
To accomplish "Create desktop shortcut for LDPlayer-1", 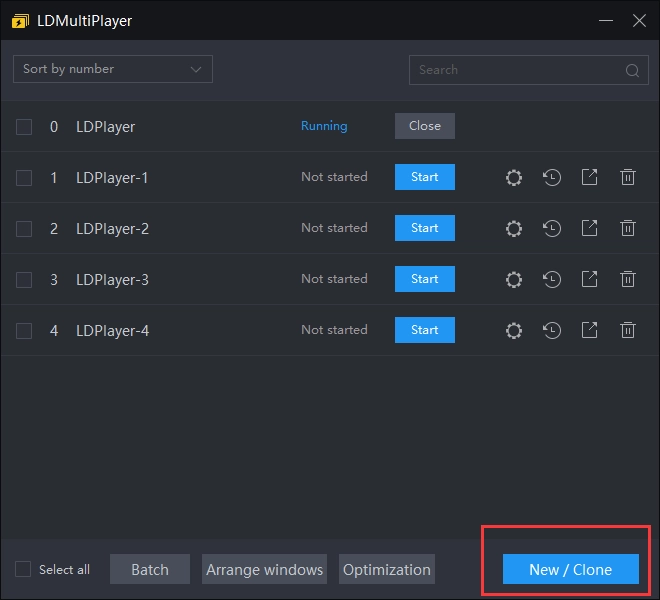I will [x=589, y=177].
